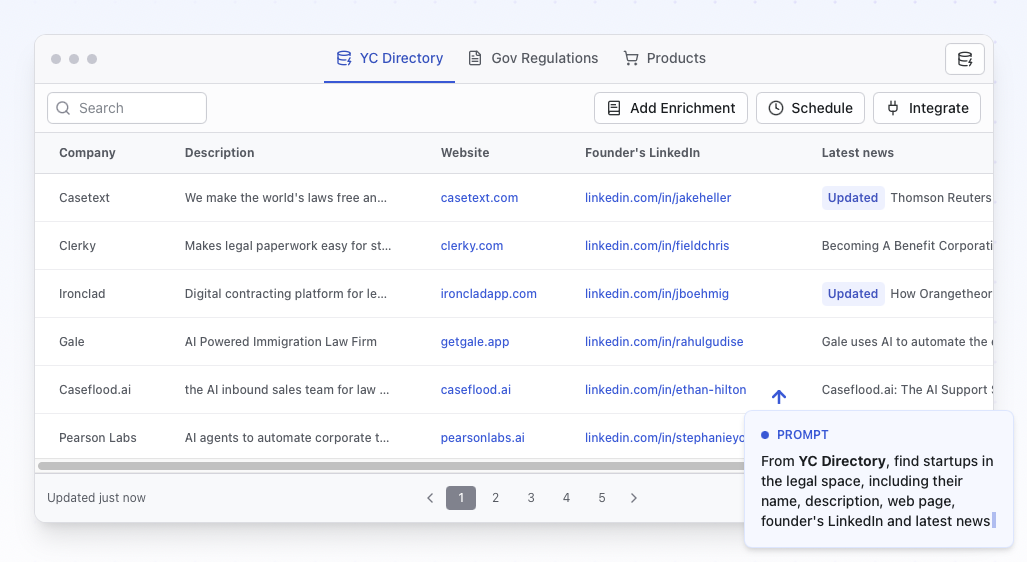The image size is (1027, 562).
Task: Go to the previous page with the left chevron
Action: tap(430, 498)
